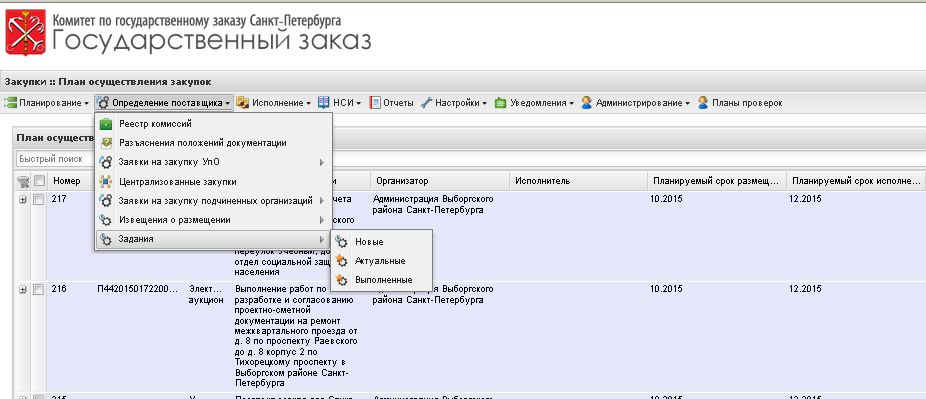Sort by Планируемый срок размещения column header
This screenshot has width=926, height=399.
tap(717, 181)
